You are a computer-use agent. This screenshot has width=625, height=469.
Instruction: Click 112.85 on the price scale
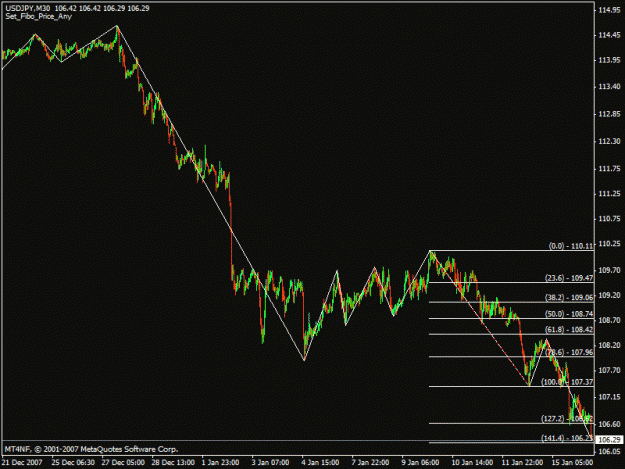click(x=609, y=114)
